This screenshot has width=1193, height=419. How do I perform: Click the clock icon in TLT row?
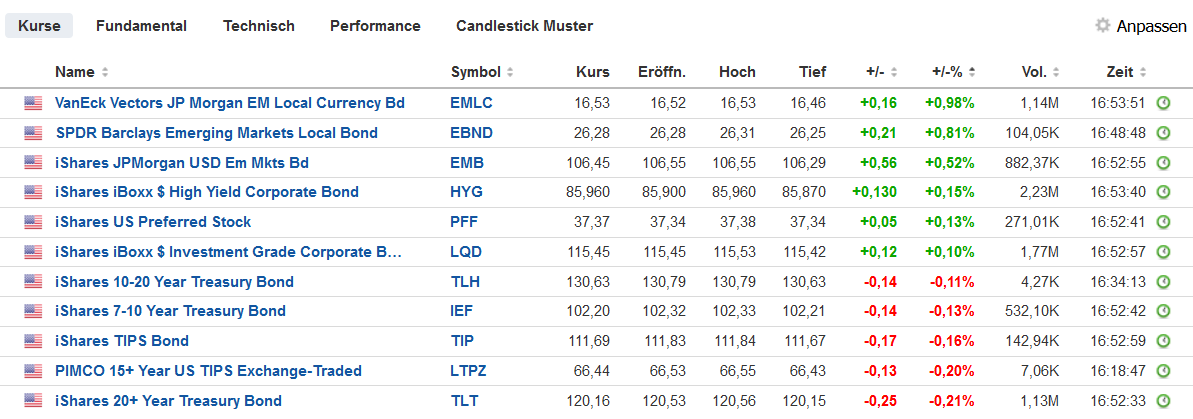coord(1163,401)
